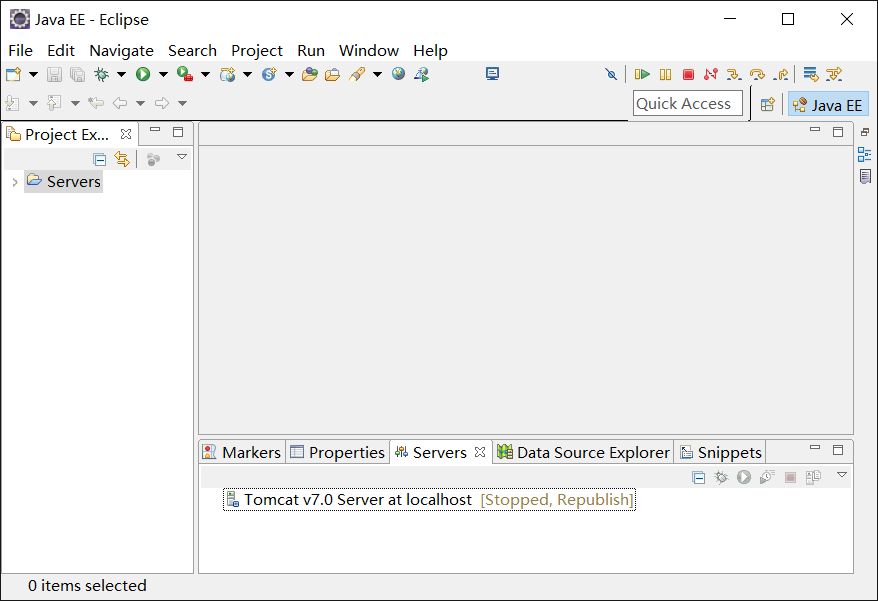Click the red Terminate square icon

pyautogui.click(x=688, y=74)
